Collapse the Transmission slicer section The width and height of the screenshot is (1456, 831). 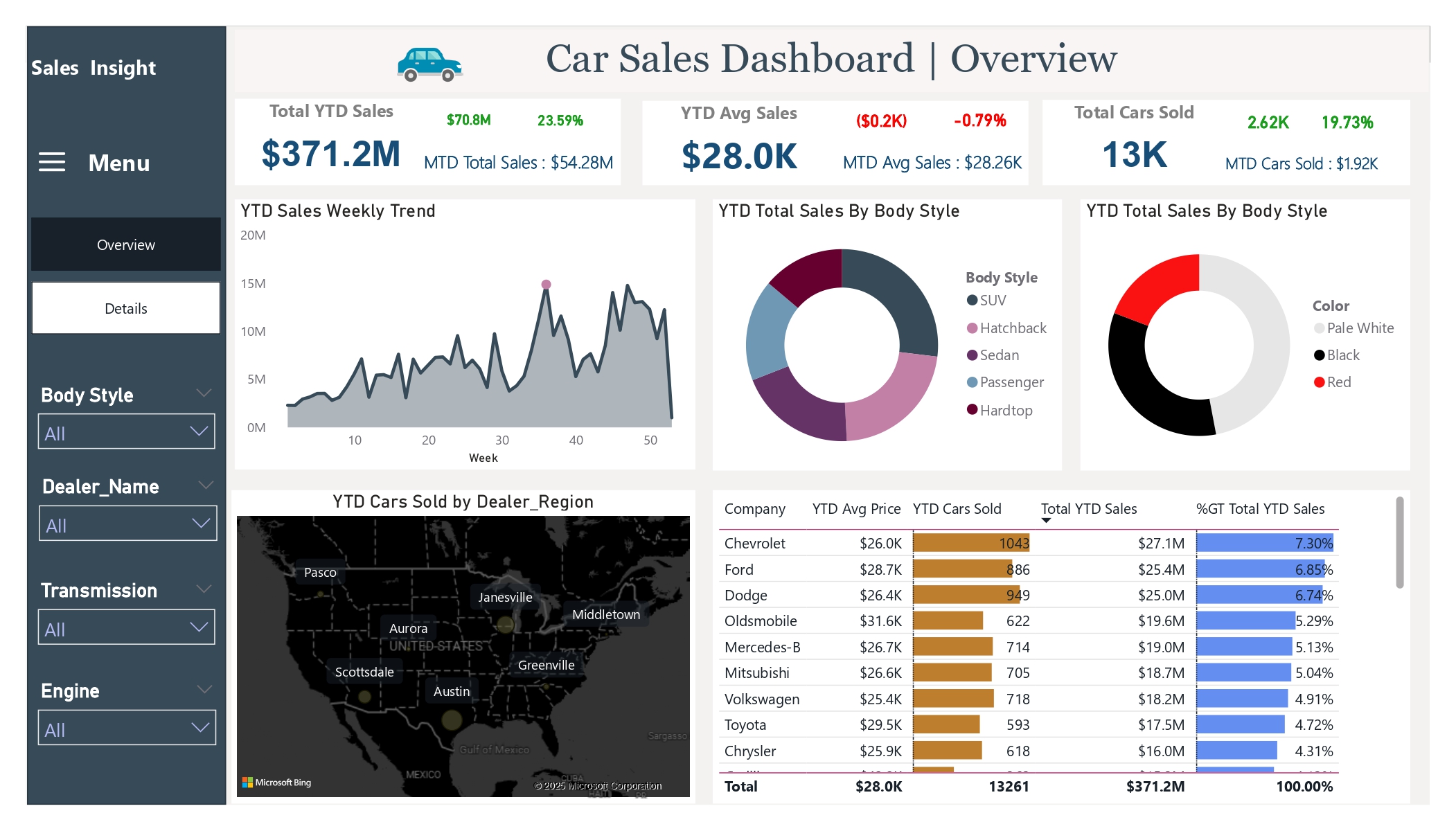(x=204, y=589)
